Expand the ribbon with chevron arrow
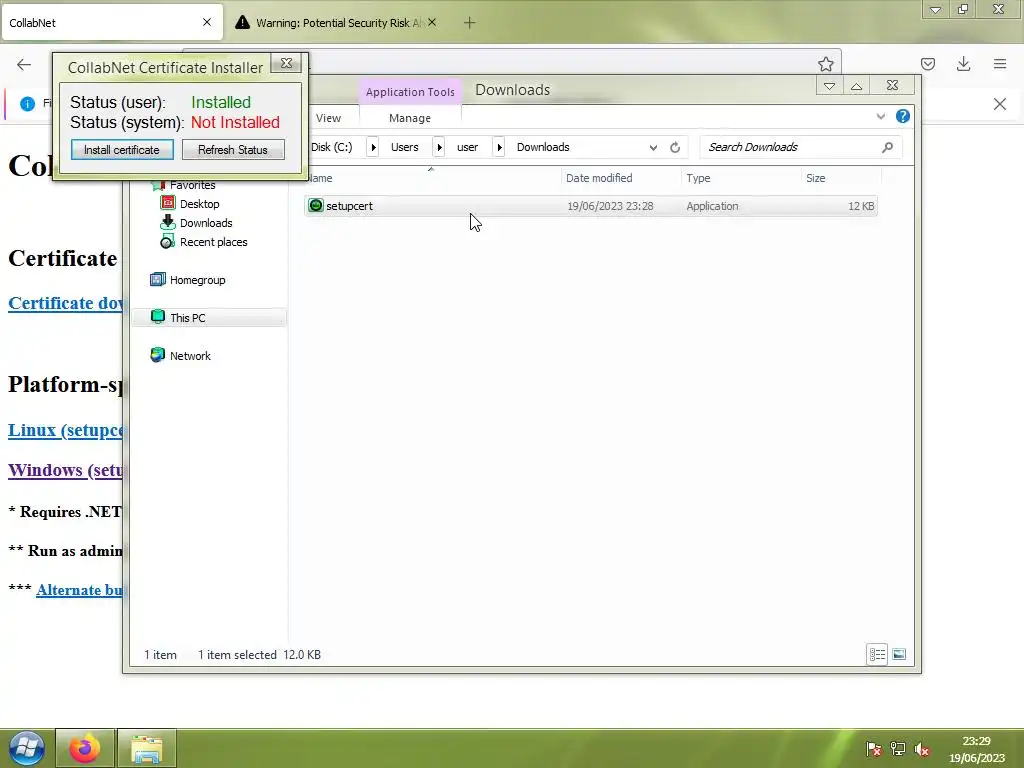Viewport: 1024px width, 768px height. tap(880, 116)
